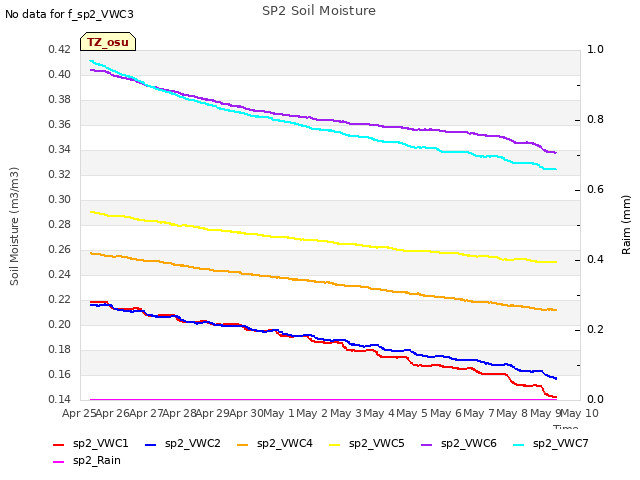Click the purple sp2_VWC6 legend swatch

tap(427, 444)
